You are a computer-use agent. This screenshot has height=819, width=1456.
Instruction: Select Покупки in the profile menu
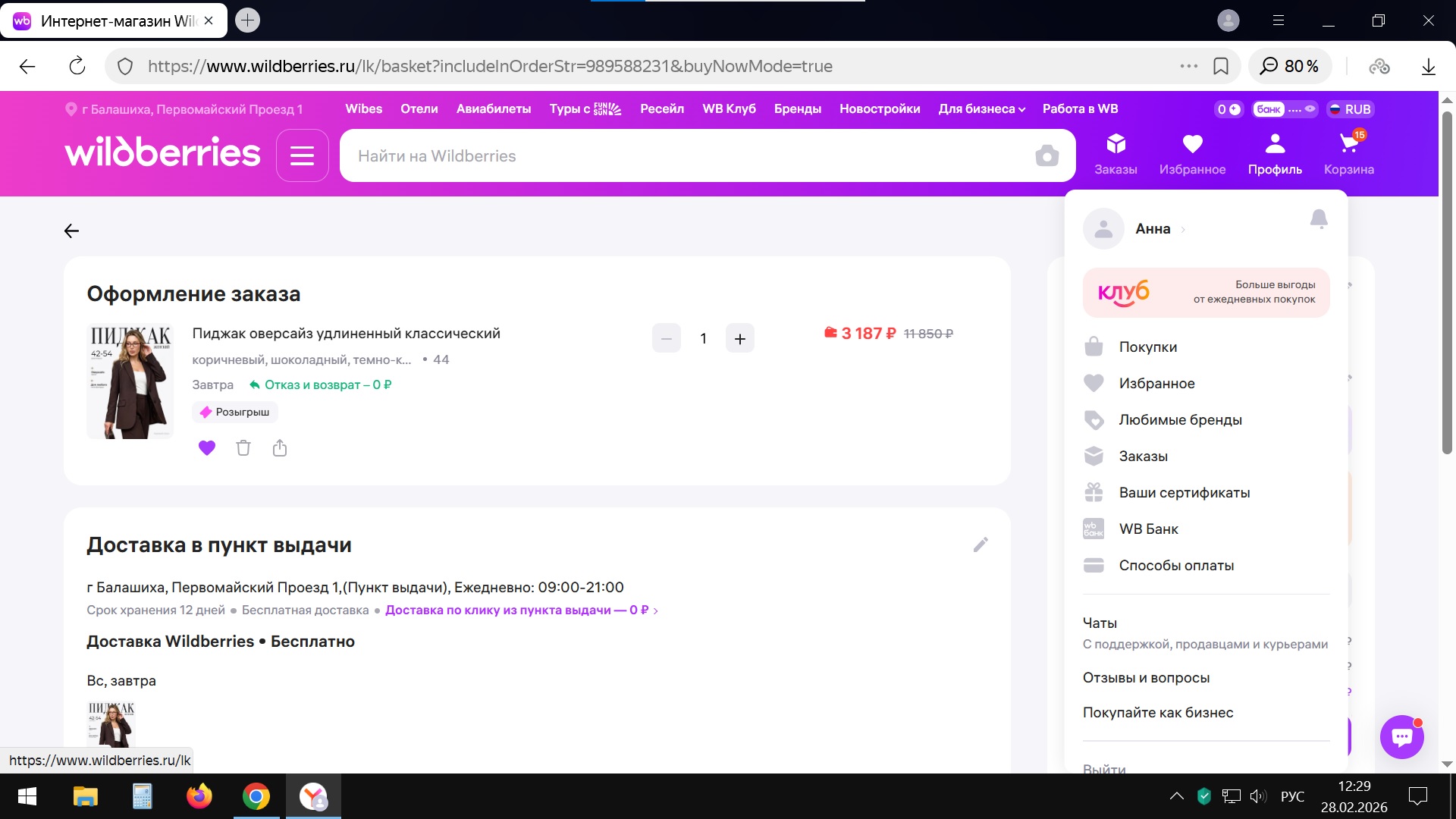(1147, 347)
